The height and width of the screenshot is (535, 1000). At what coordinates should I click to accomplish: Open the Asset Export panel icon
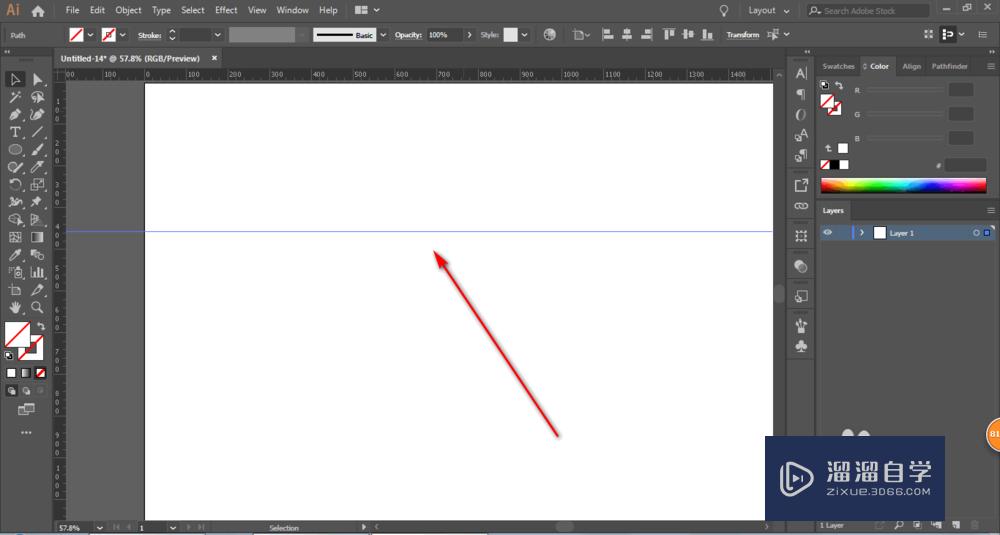801,185
